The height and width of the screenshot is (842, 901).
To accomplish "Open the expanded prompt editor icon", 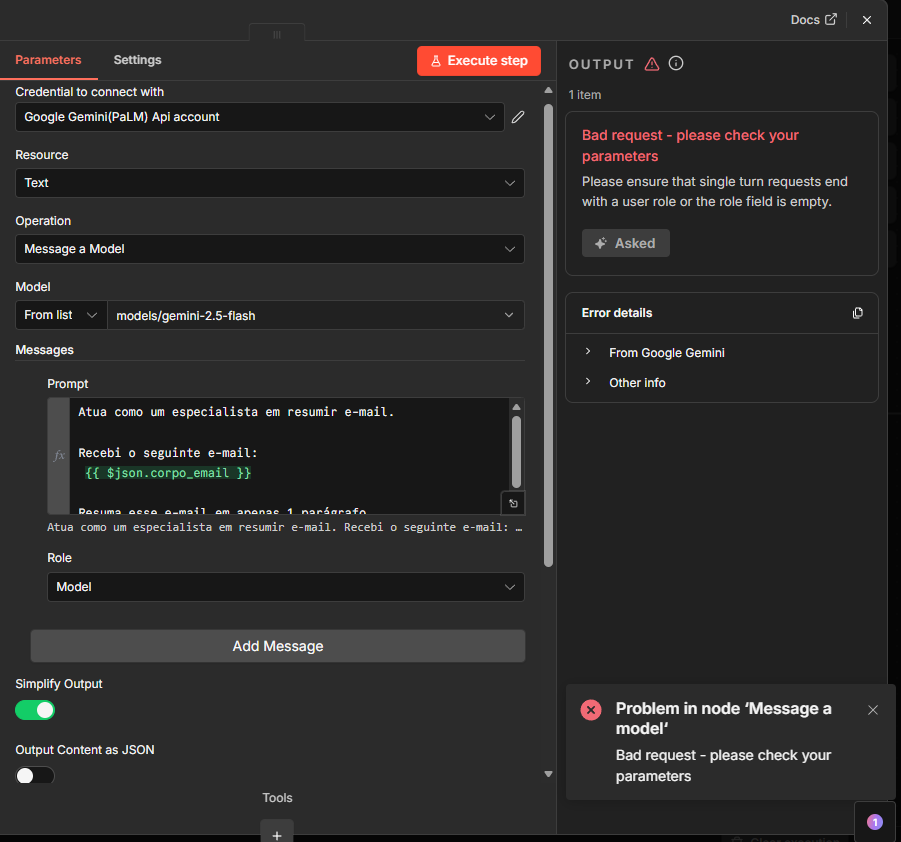I will pyautogui.click(x=512, y=503).
